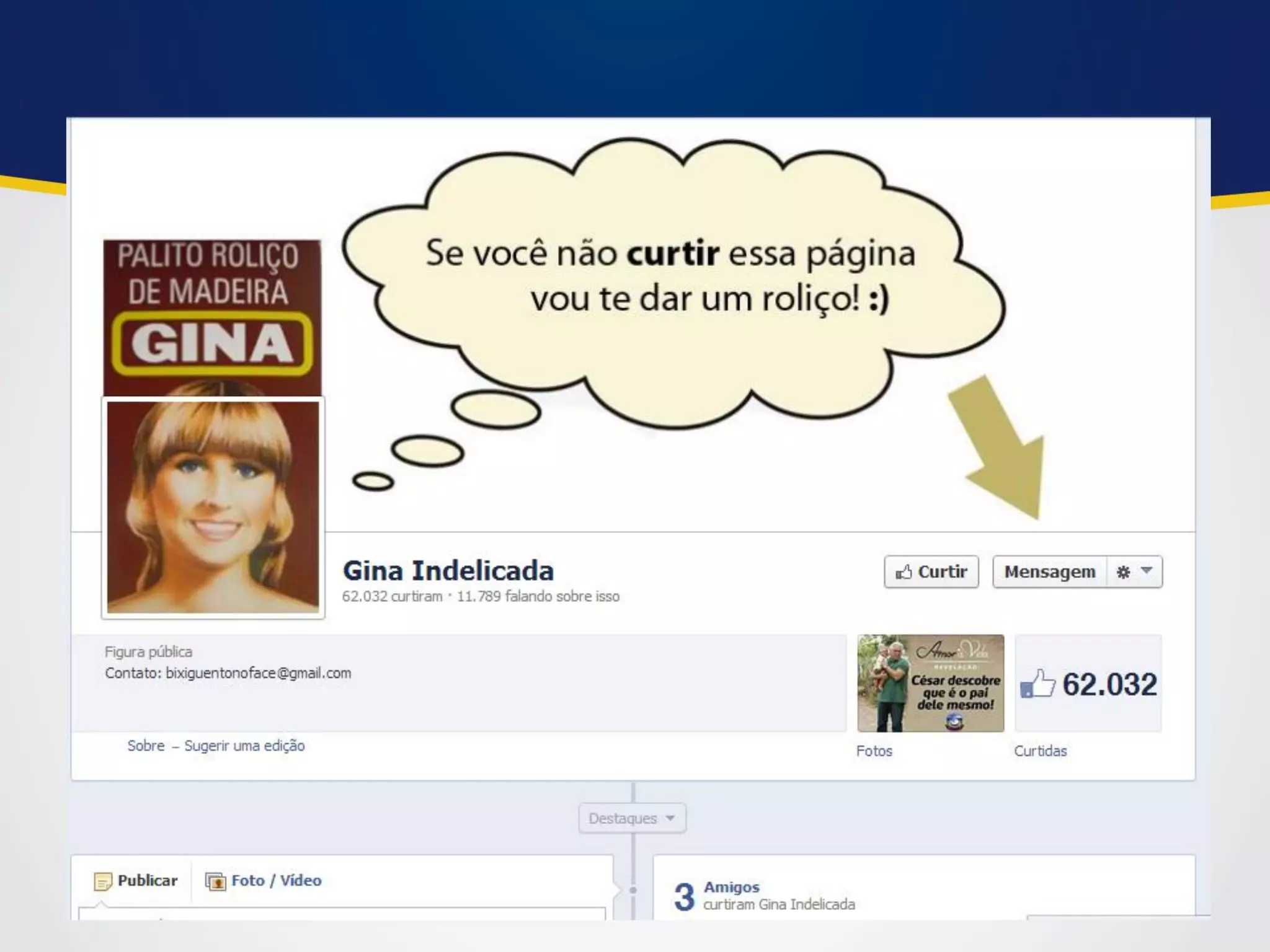The image size is (1270, 952).
Task: Click the Gina Indelicada page title
Action: click(448, 571)
